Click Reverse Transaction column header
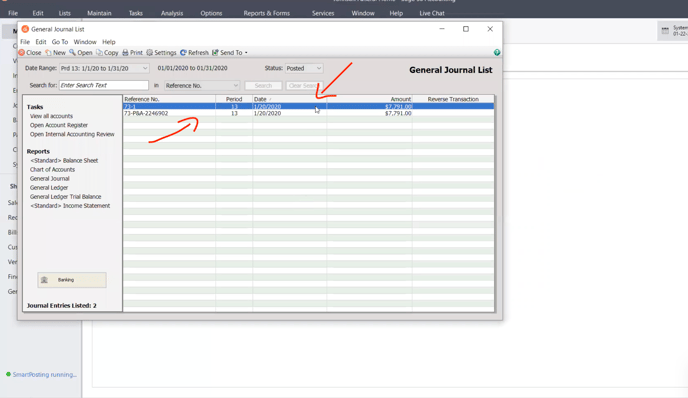Viewport: 688px width, 398px height. (x=453, y=99)
